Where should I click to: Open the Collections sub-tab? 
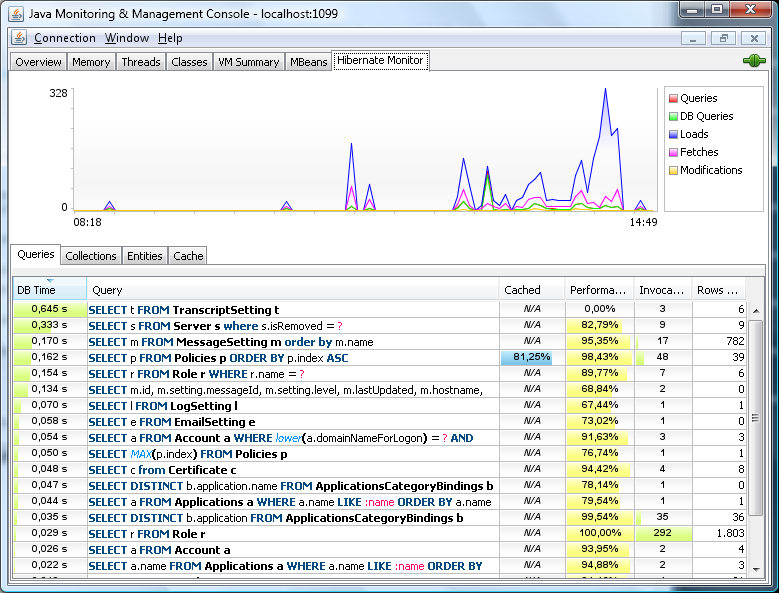pyautogui.click(x=91, y=256)
